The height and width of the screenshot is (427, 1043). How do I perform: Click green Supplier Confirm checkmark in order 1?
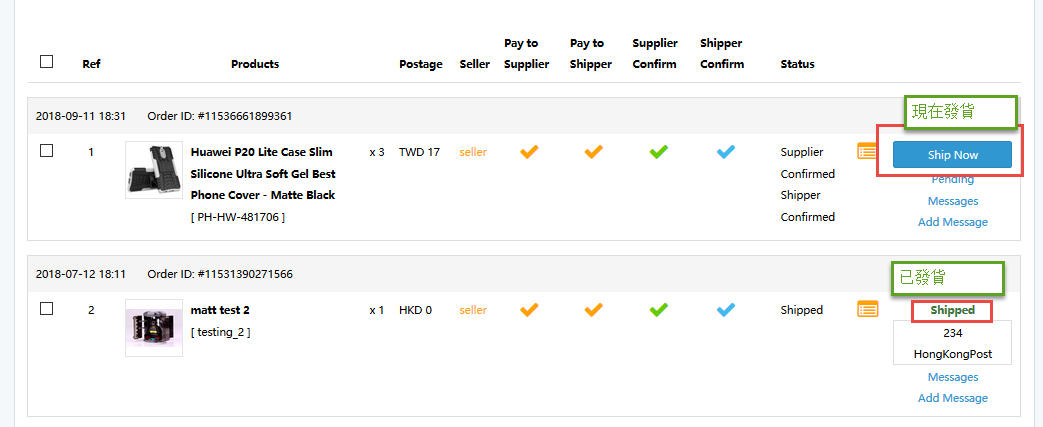click(659, 152)
